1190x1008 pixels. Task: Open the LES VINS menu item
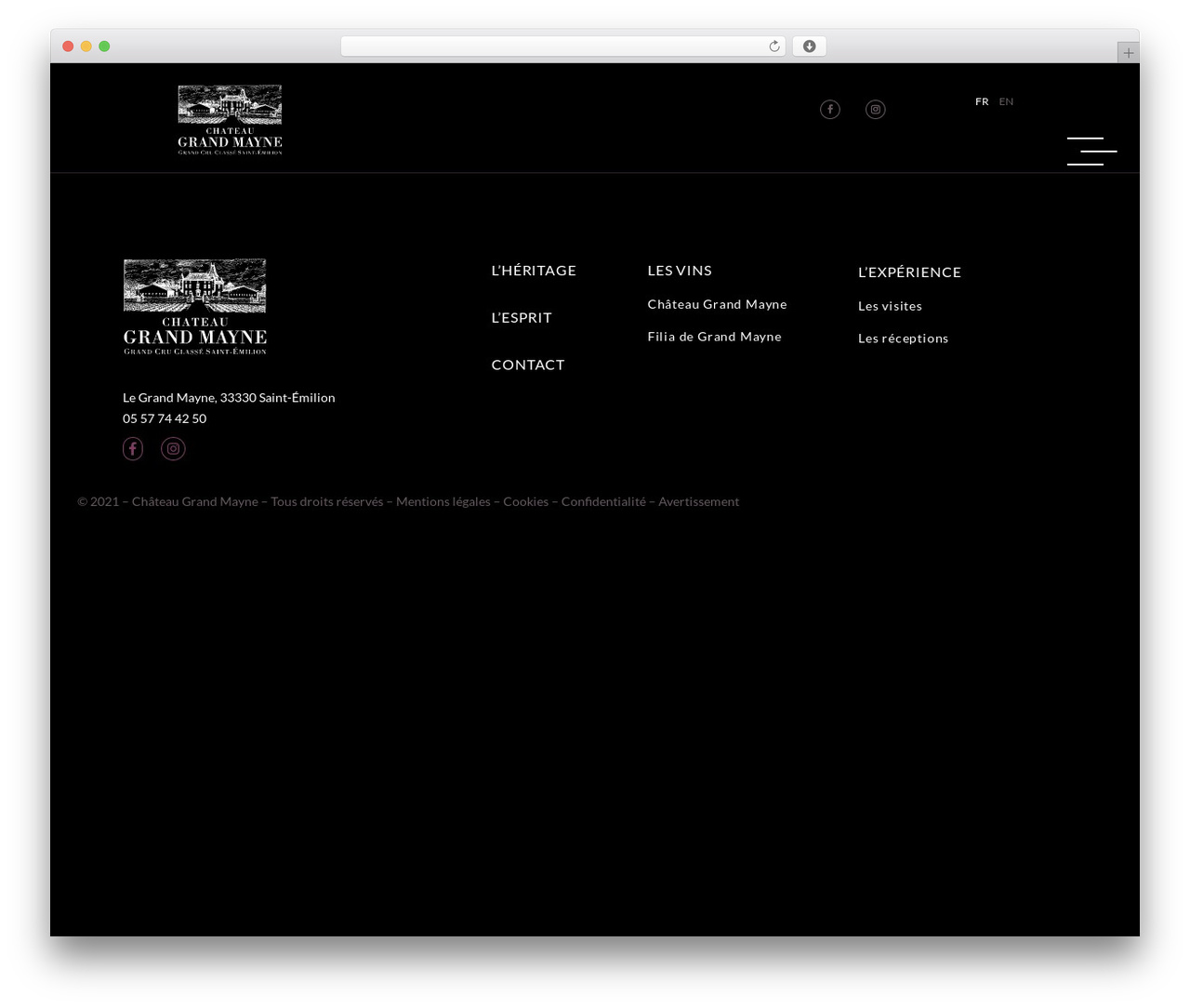click(680, 271)
